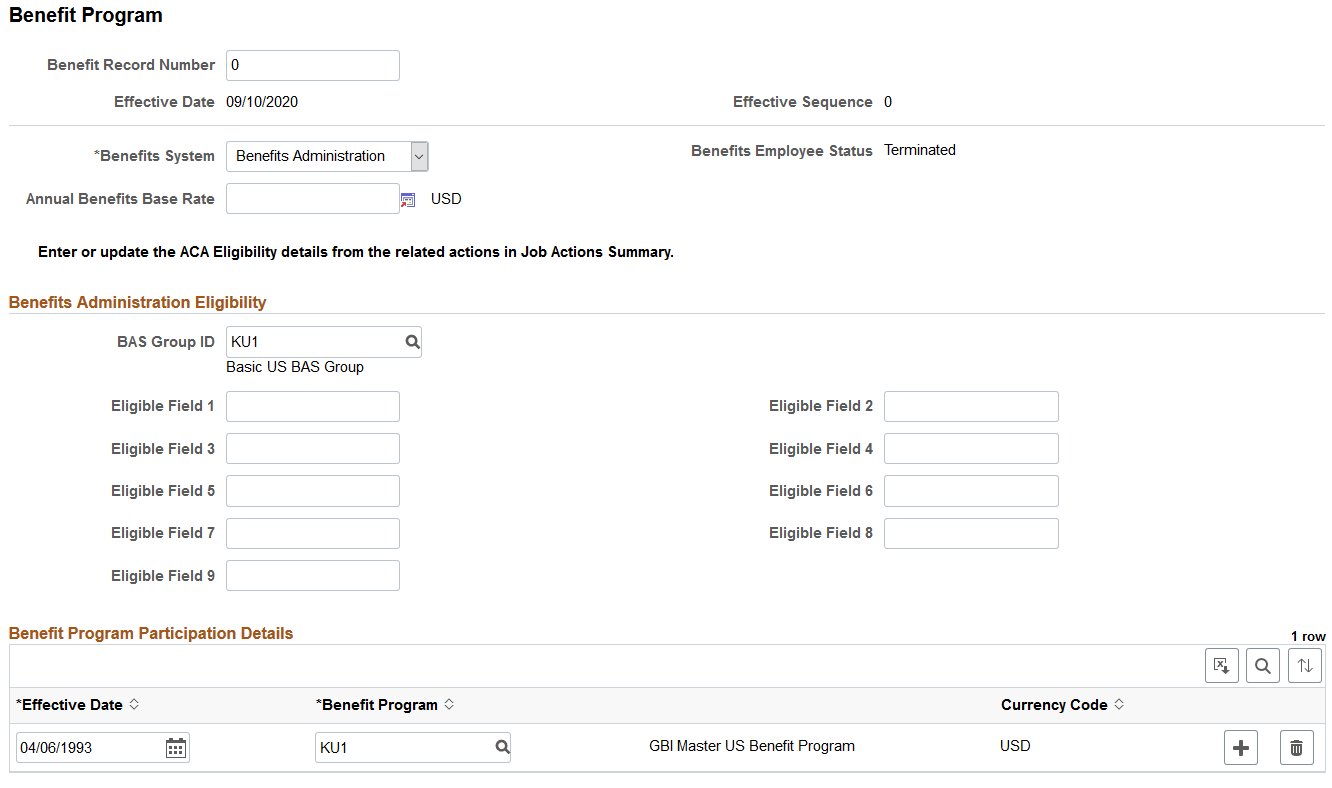Add a new participation row
1332x788 pixels.
[1241, 747]
